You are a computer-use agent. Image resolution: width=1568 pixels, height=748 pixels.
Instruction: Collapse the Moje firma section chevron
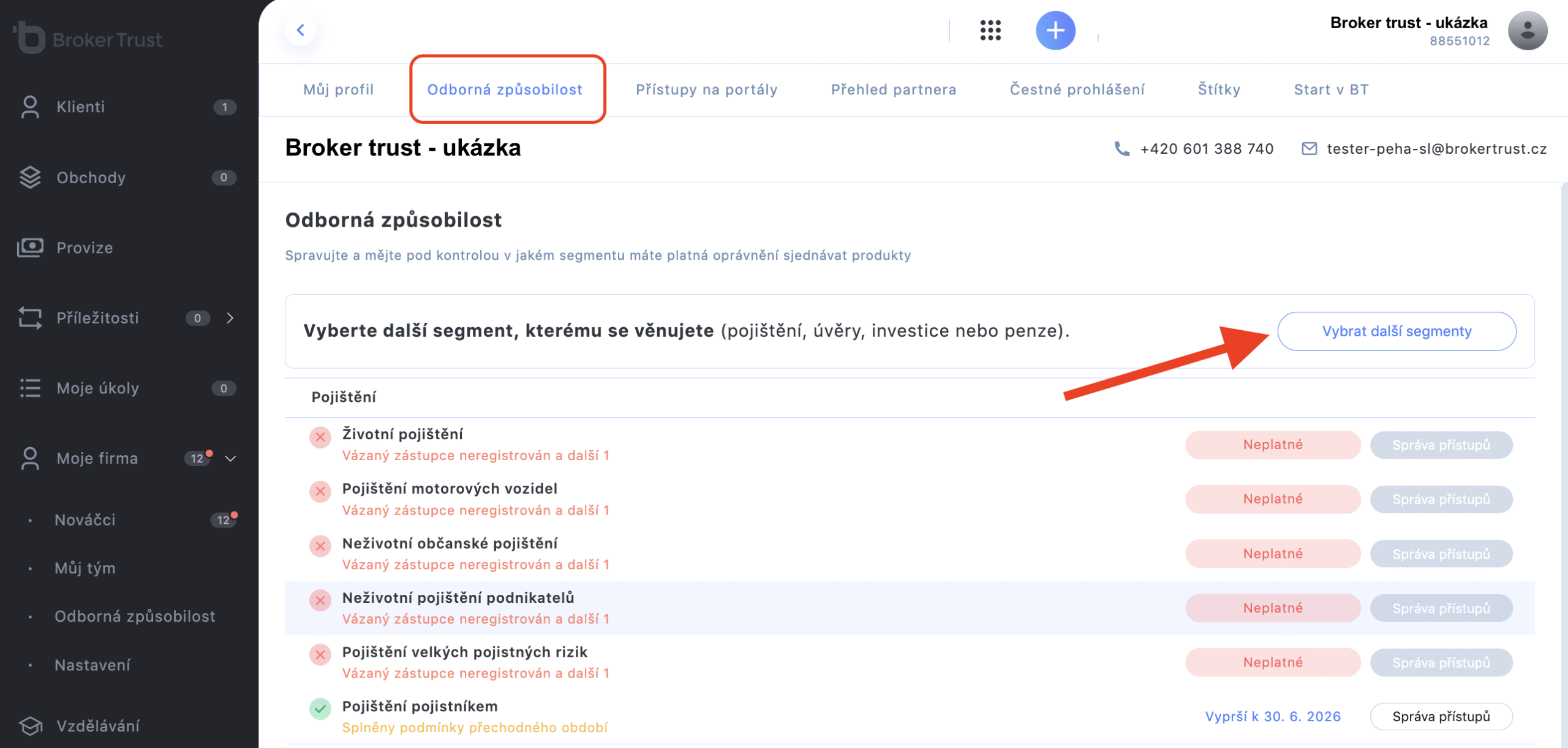coord(230,459)
